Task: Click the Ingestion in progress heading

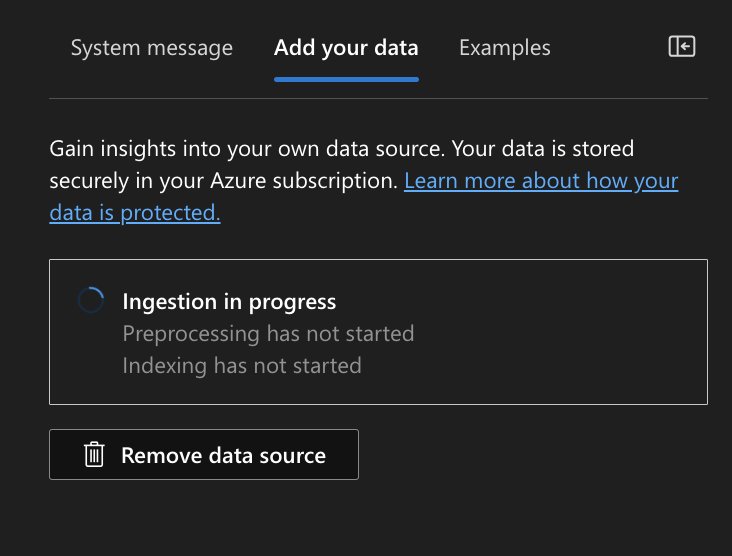Action: [x=229, y=301]
